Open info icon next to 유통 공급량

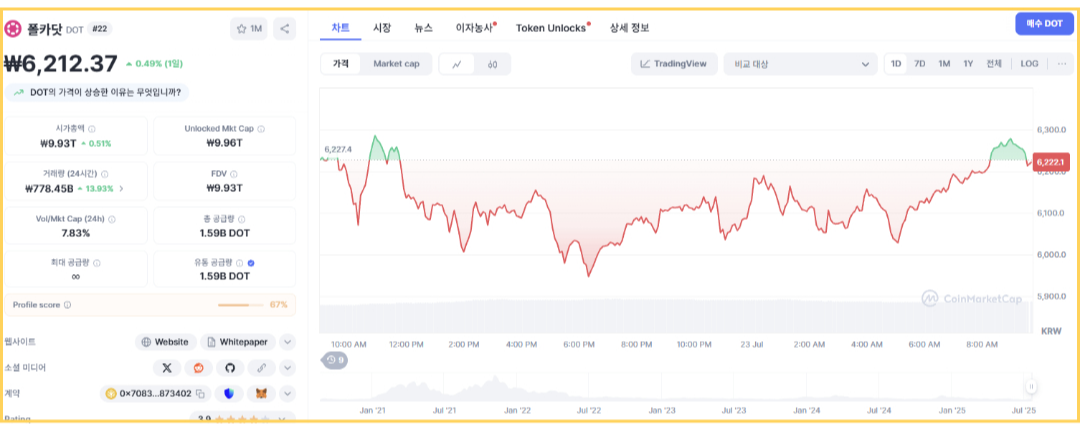coord(240,263)
